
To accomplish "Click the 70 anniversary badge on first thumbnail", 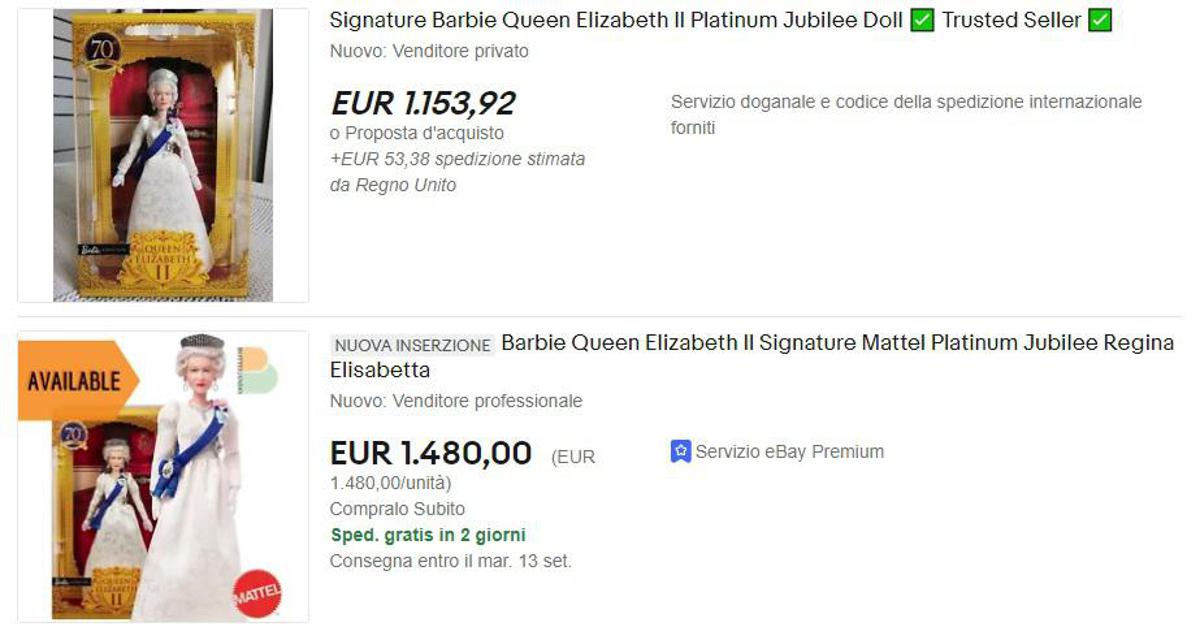I will point(98,49).
